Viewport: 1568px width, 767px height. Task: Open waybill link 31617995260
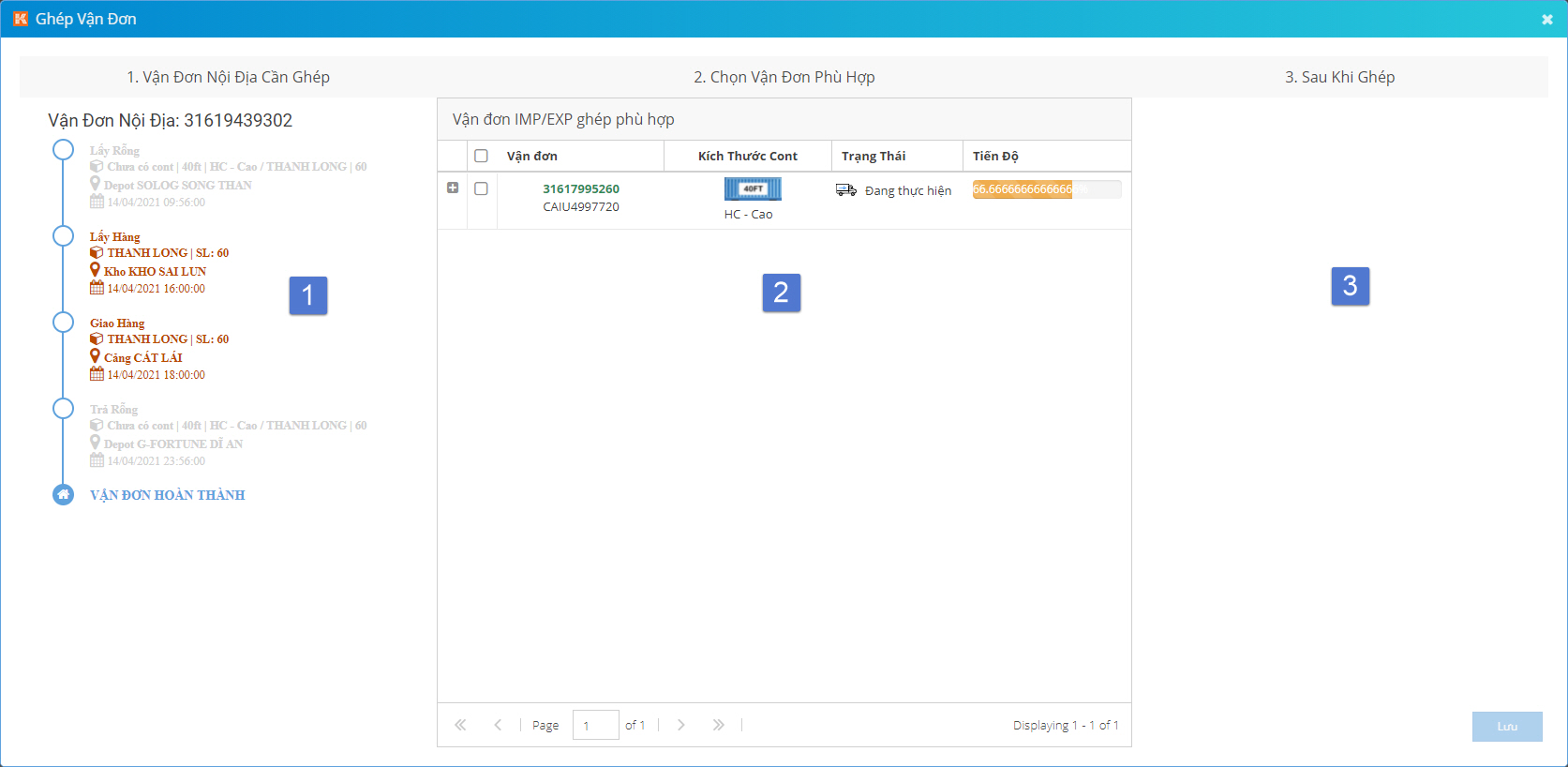(580, 188)
